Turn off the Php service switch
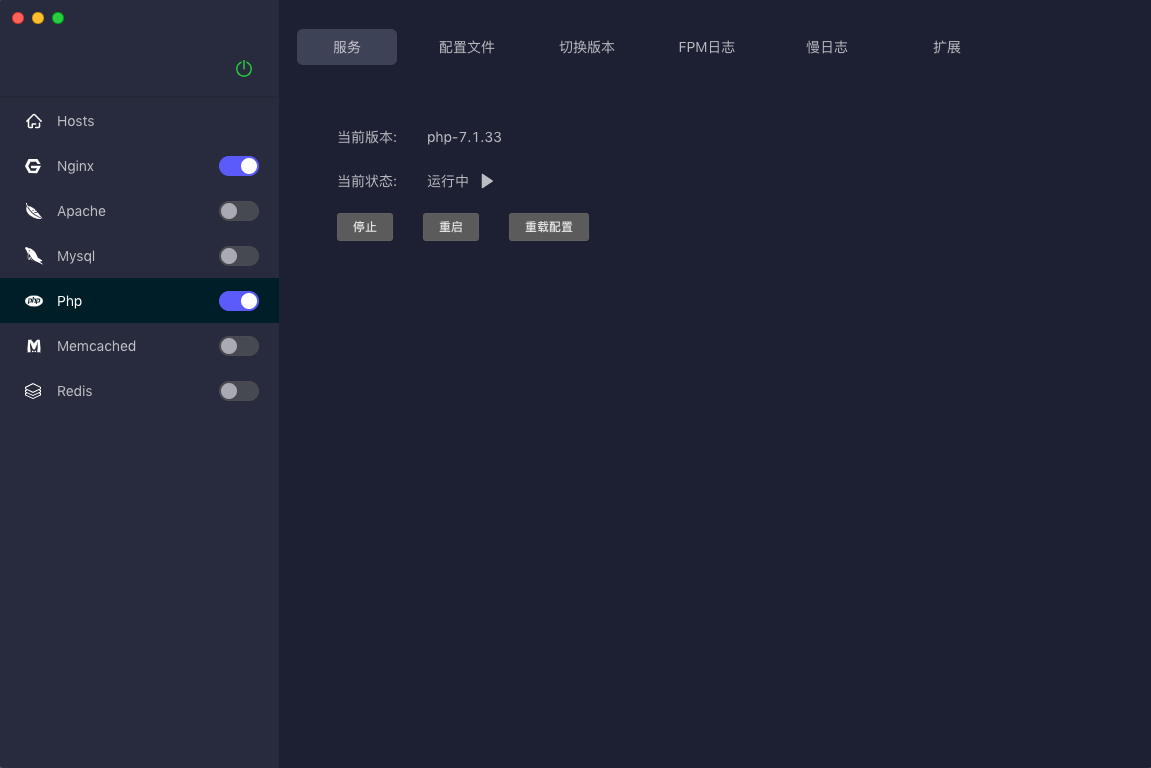 [239, 301]
